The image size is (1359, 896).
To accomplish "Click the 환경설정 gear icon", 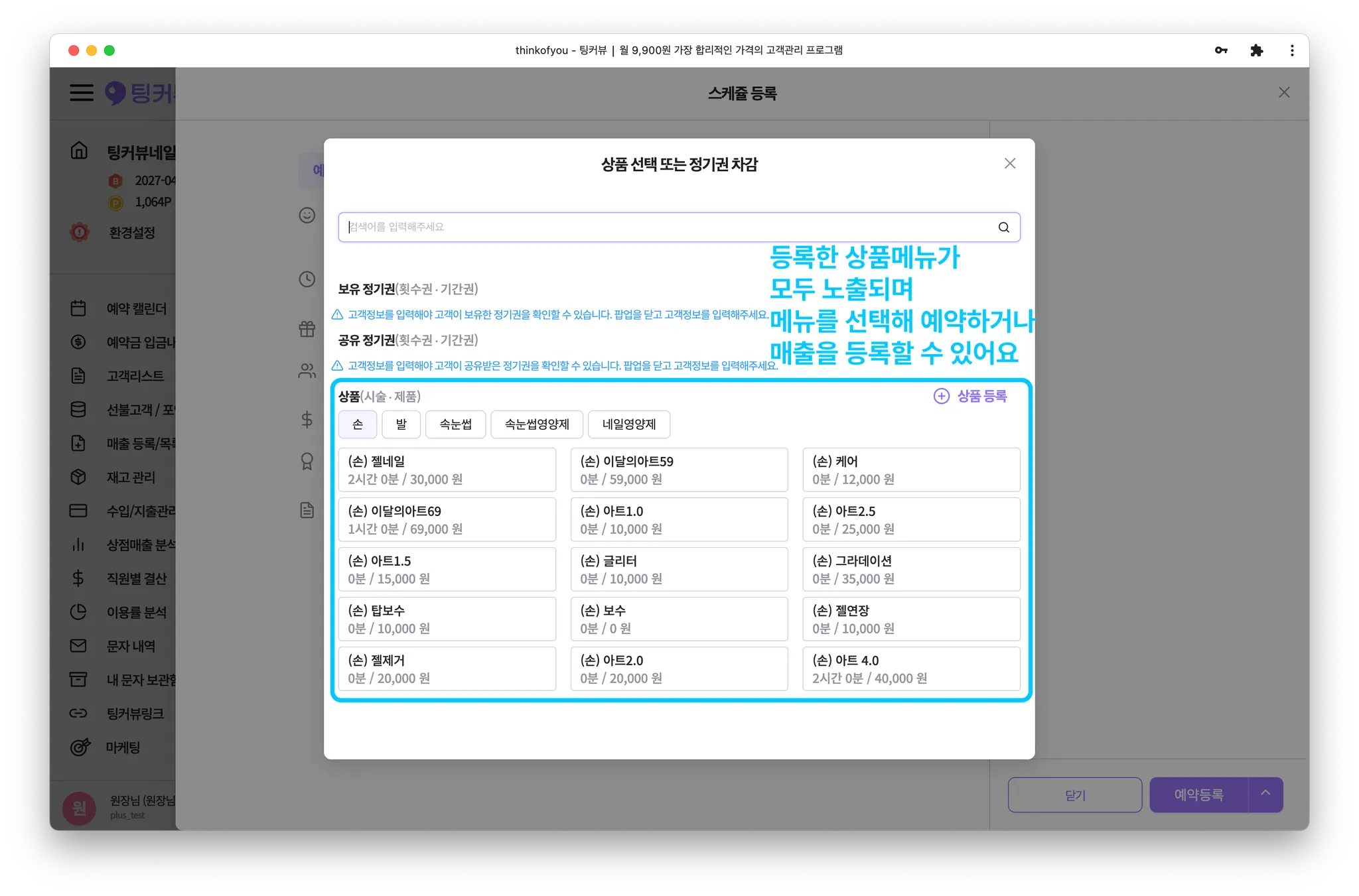I will click(x=80, y=232).
